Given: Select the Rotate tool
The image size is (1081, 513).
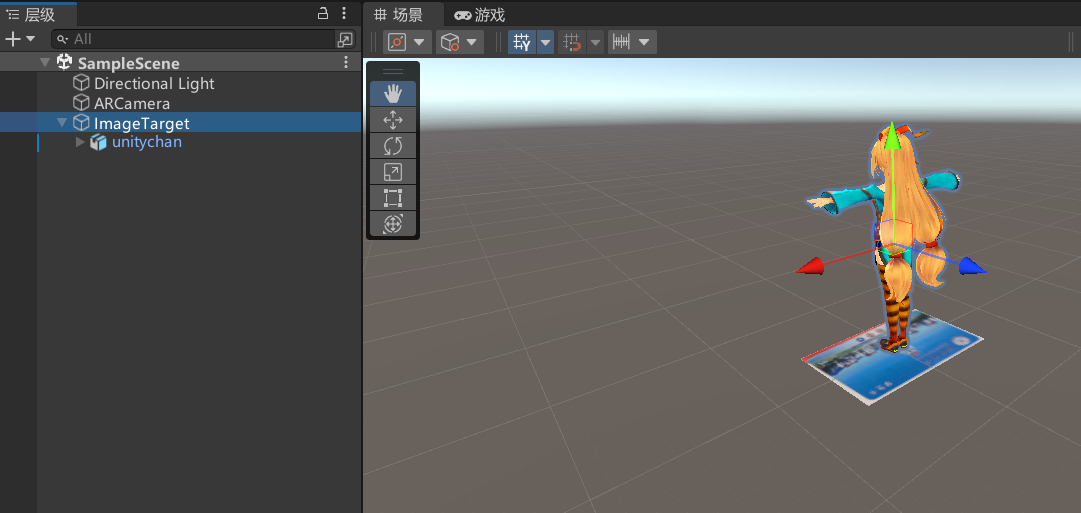Looking at the screenshot, I should [393, 146].
